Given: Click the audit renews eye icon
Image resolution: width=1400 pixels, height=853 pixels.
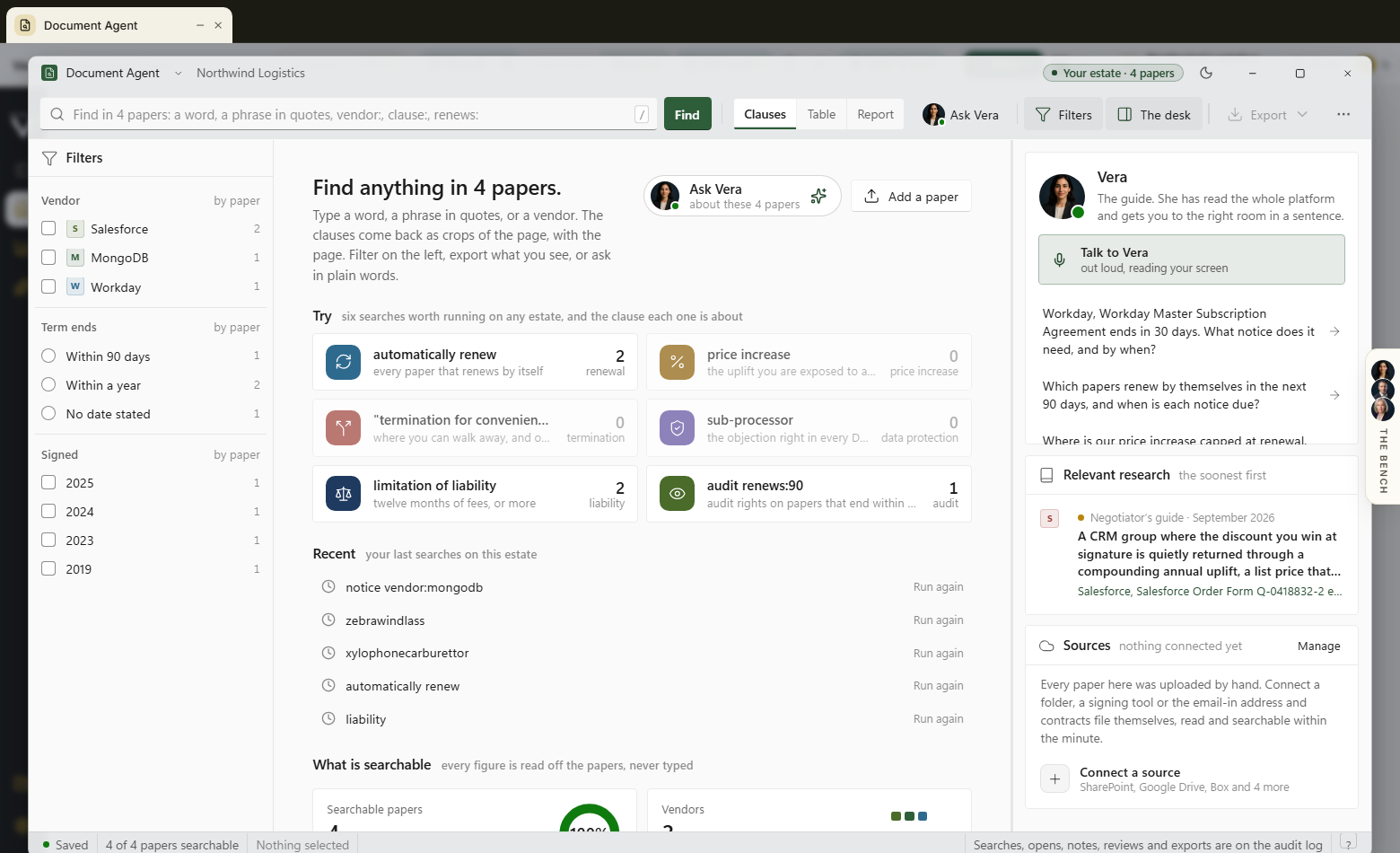Looking at the screenshot, I should (677, 494).
